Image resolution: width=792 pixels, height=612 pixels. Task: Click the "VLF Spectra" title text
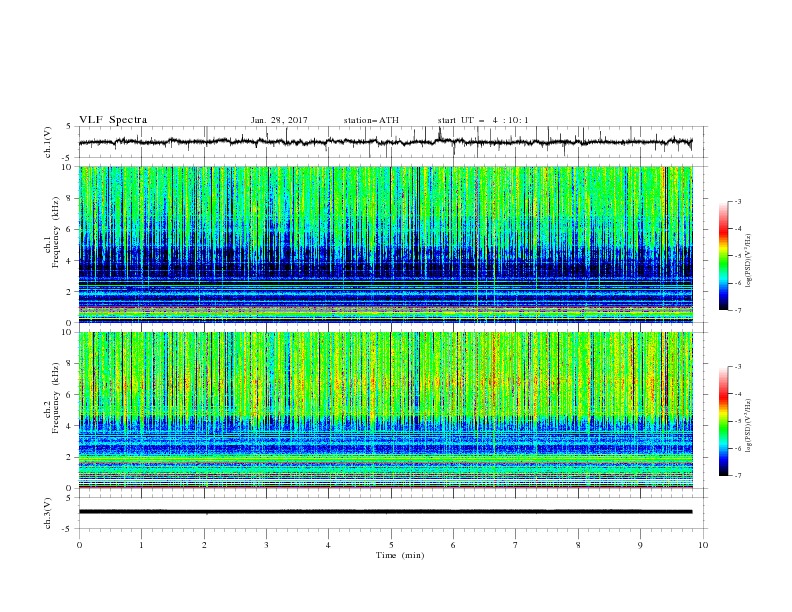pos(113,120)
